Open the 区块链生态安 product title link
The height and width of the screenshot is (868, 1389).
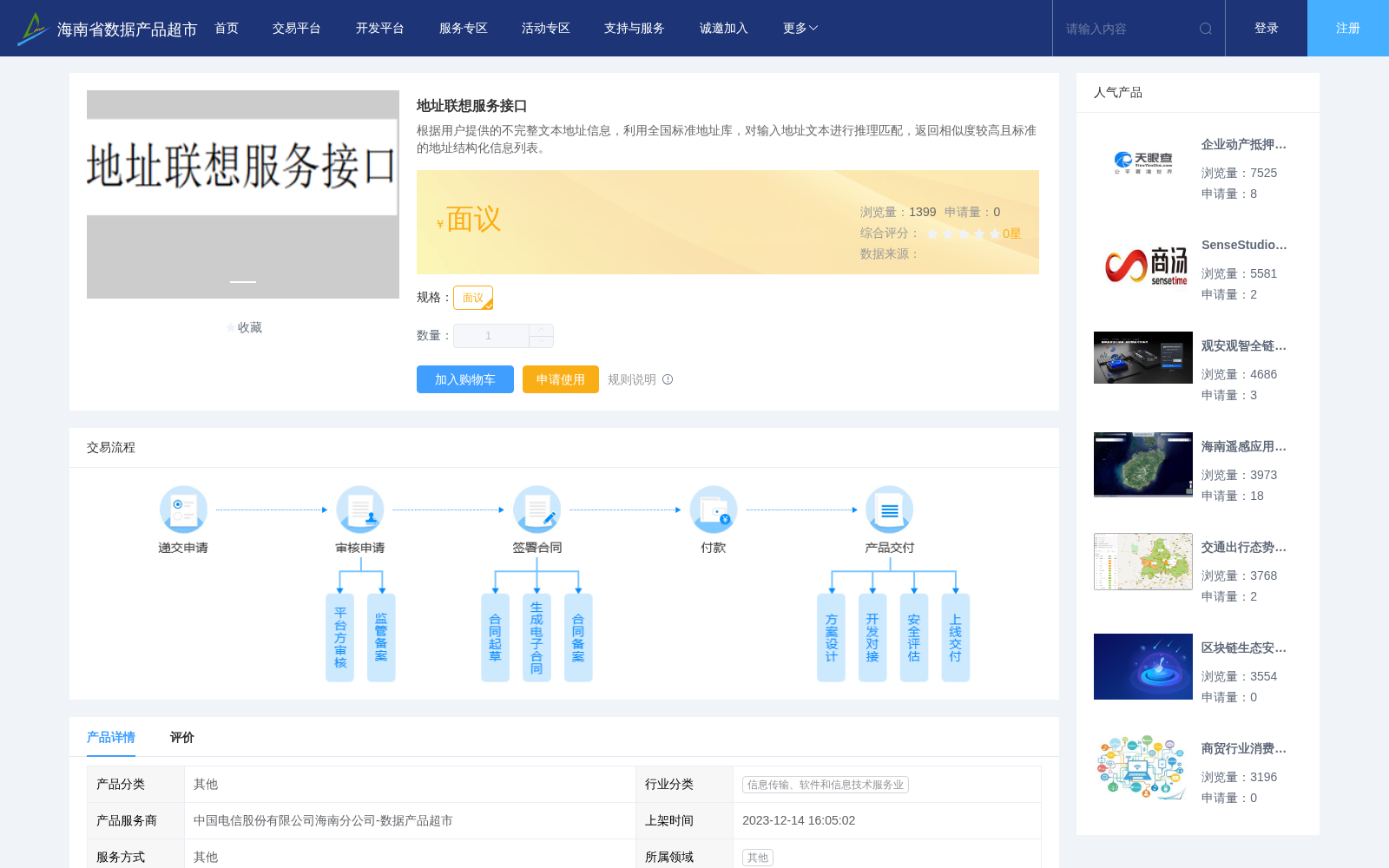(1244, 648)
